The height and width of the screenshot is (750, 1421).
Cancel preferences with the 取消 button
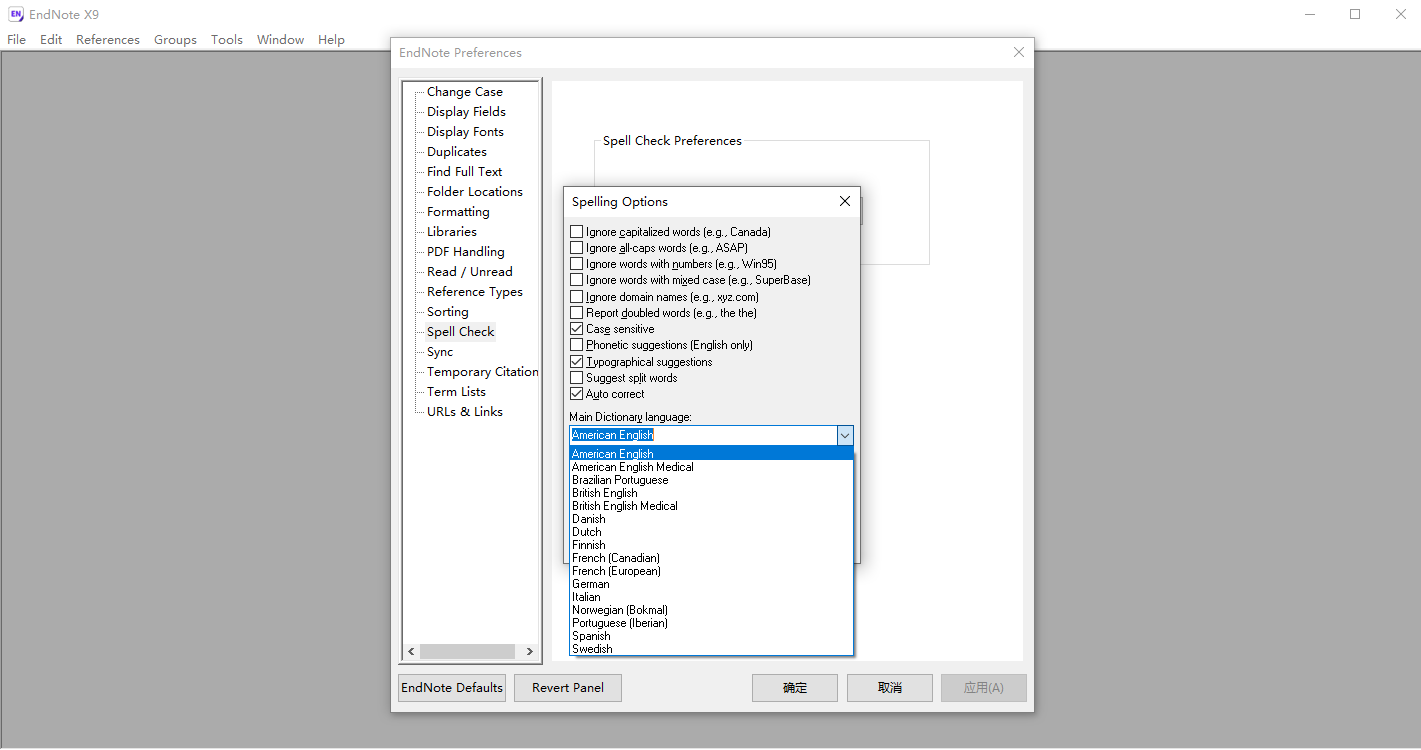point(890,688)
